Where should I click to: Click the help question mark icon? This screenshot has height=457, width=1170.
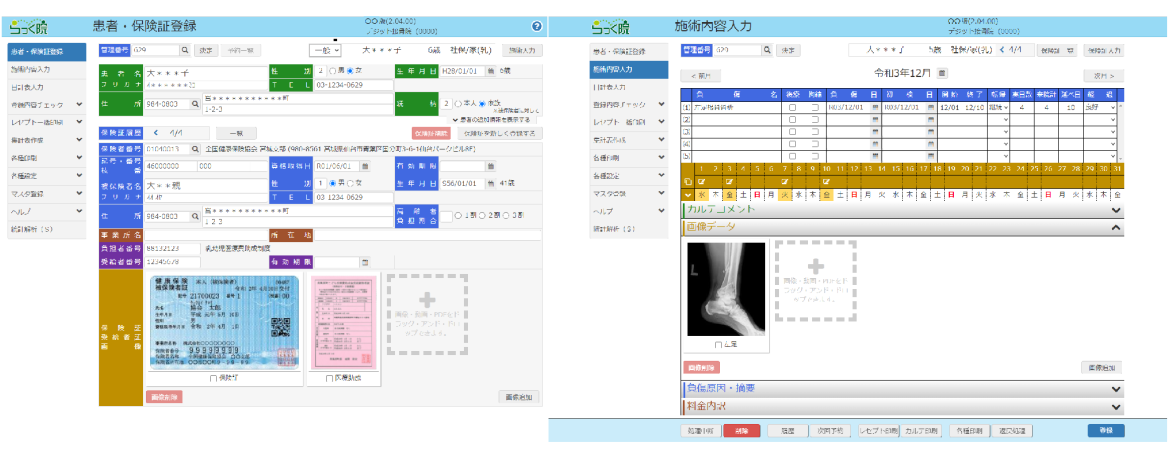pyautogui.click(x=537, y=26)
